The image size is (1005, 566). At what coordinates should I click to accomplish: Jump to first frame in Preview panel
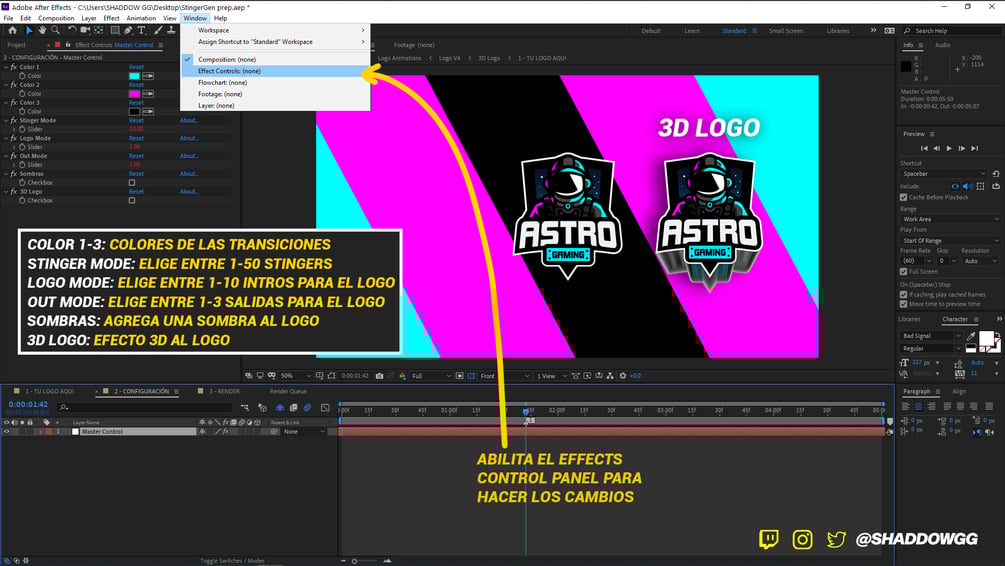pos(924,148)
